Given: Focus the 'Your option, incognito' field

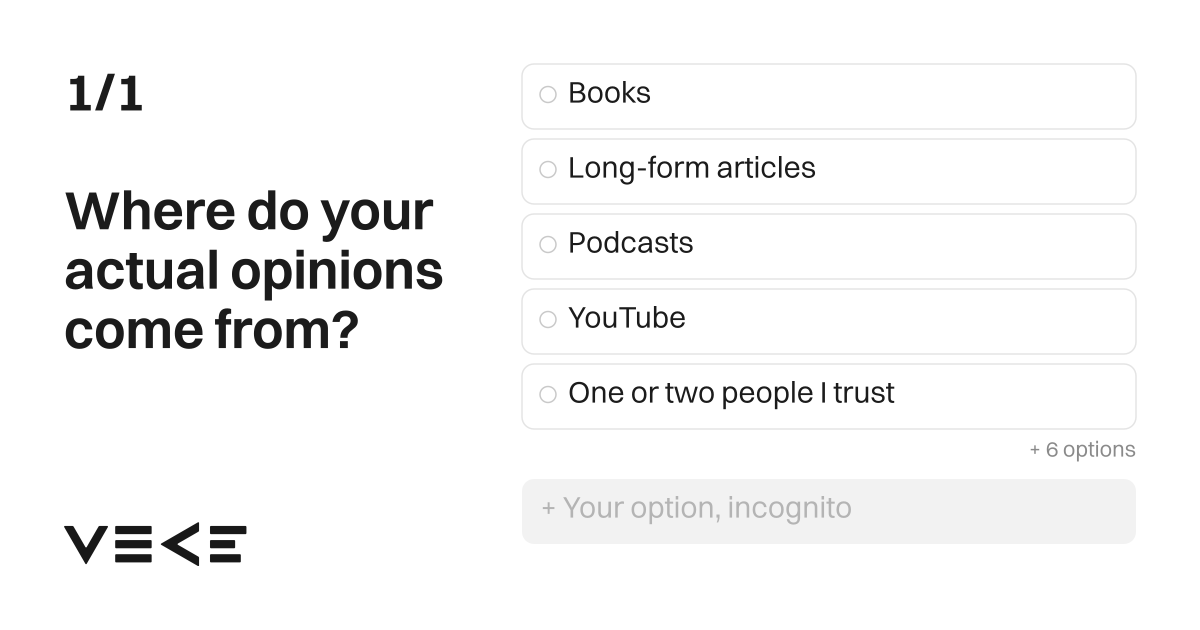Looking at the screenshot, I should [x=829, y=511].
